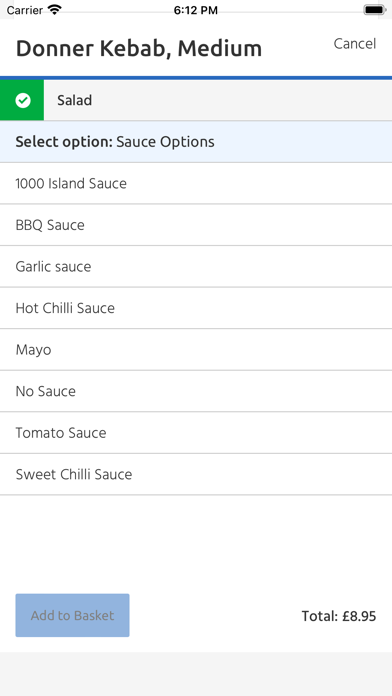
Task: Tap the Carrier label in status bar
Action: (x=25, y=10)
